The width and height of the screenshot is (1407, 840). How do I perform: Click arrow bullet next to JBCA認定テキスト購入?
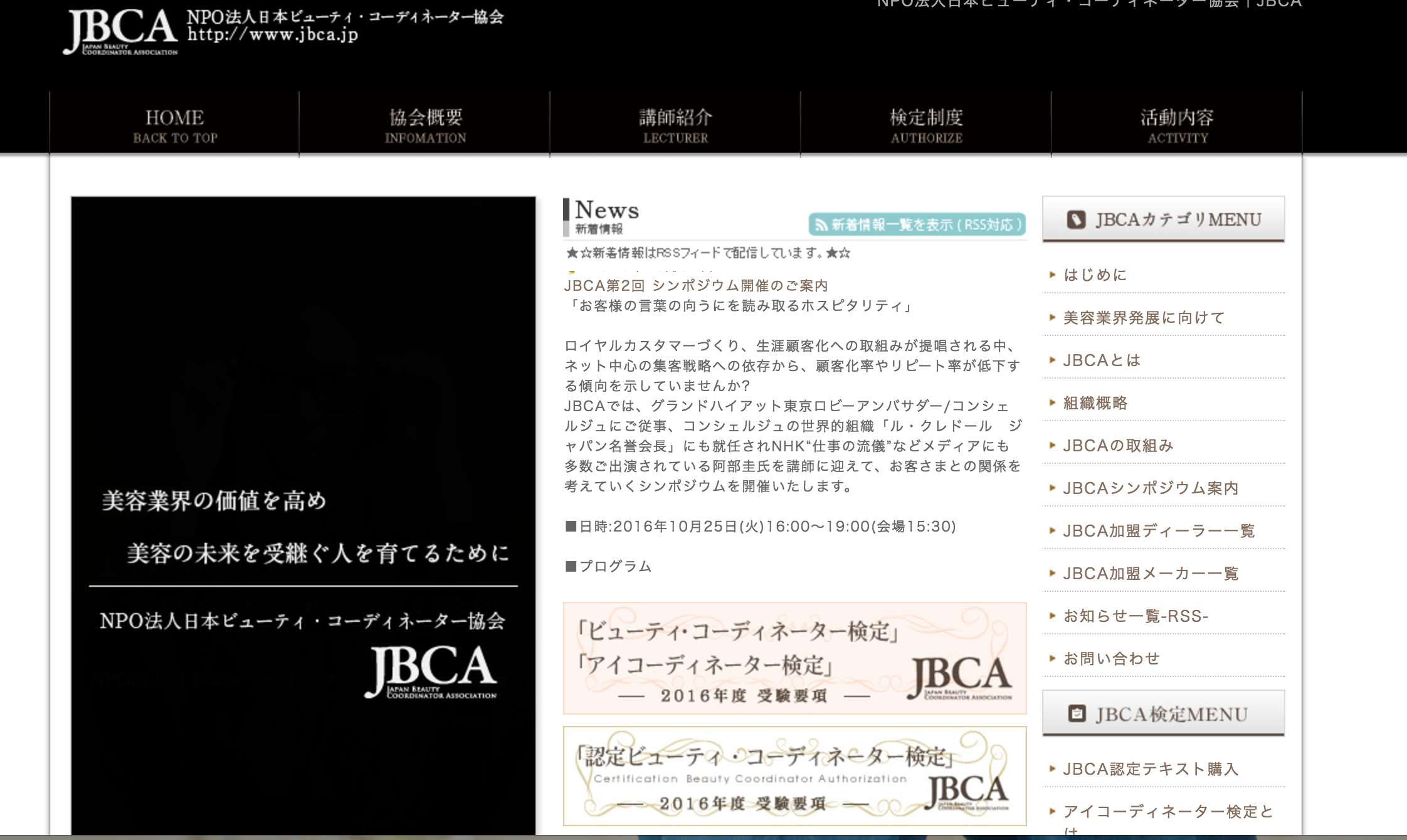point(1053,769)
